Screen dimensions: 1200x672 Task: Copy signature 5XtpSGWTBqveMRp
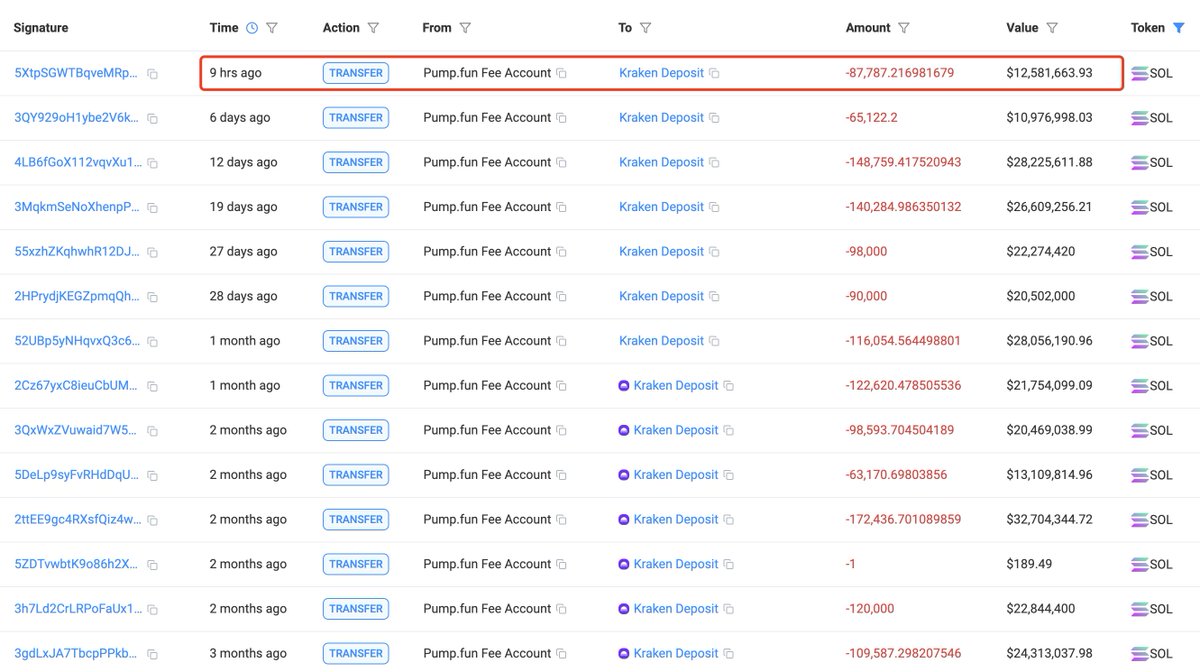click(x=153, y=74)
